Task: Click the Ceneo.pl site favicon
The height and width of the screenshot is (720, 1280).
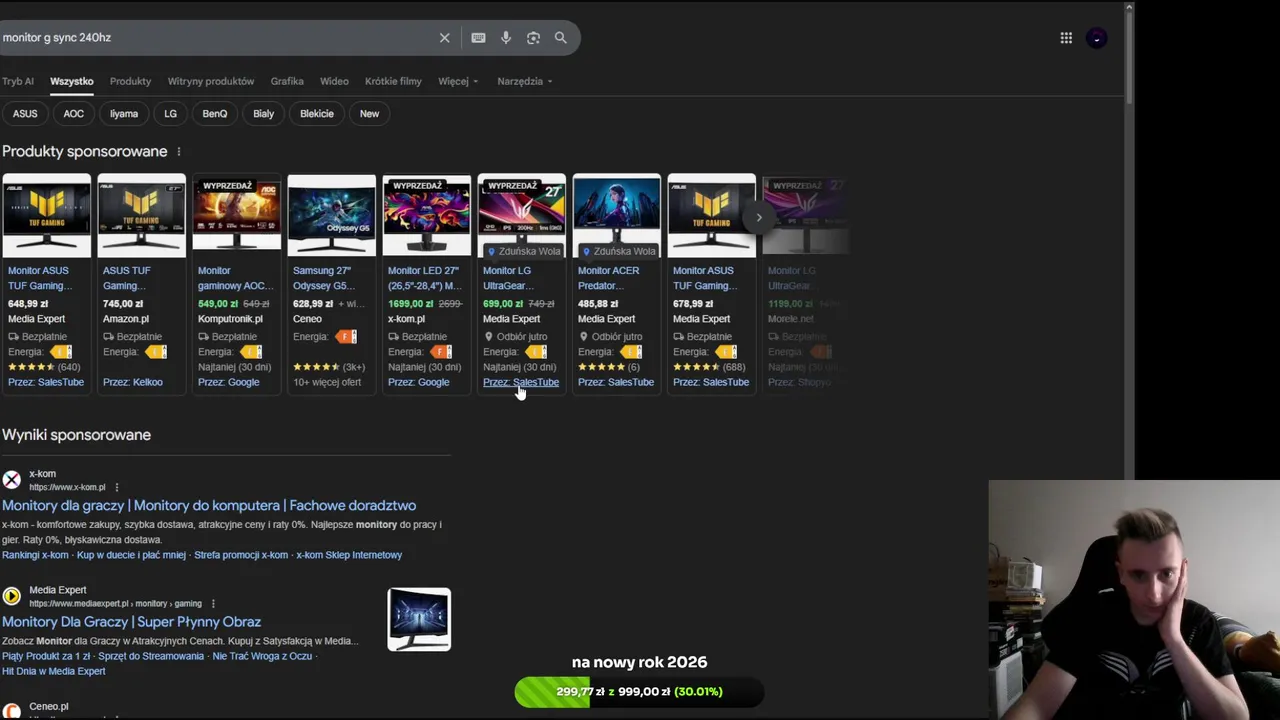Action: [x=11, y=711]
